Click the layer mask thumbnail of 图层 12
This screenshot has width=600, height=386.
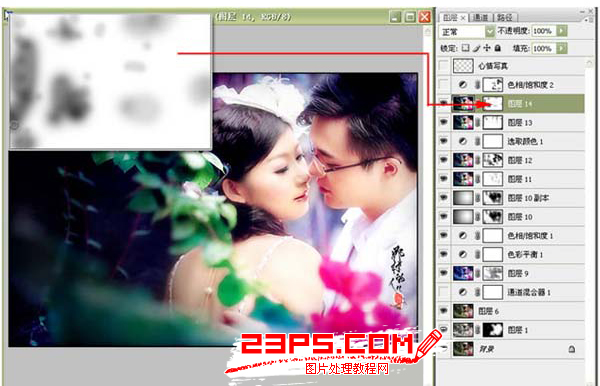(x=492, y=160)
